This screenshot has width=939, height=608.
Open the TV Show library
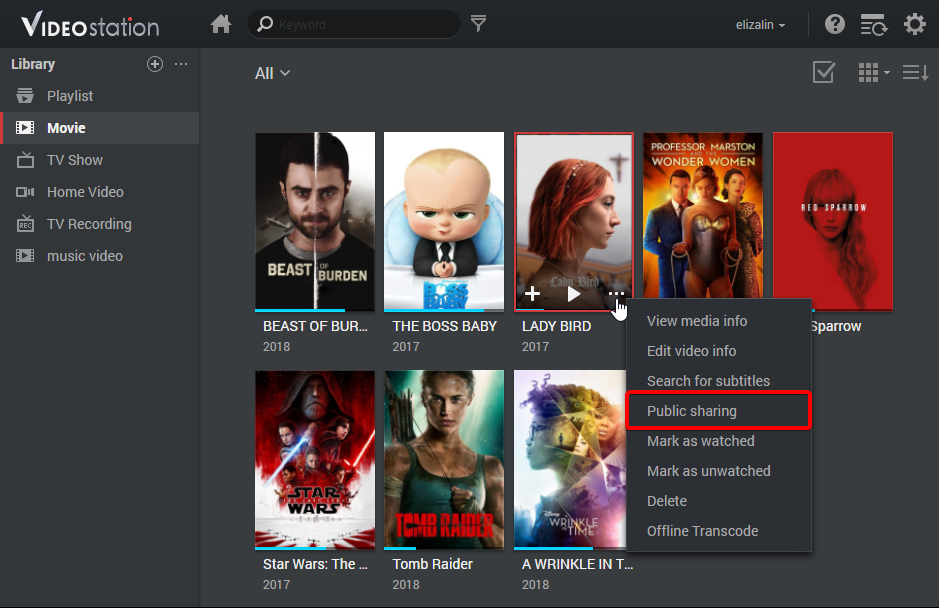pyautogui.click(x=99, y=160)
